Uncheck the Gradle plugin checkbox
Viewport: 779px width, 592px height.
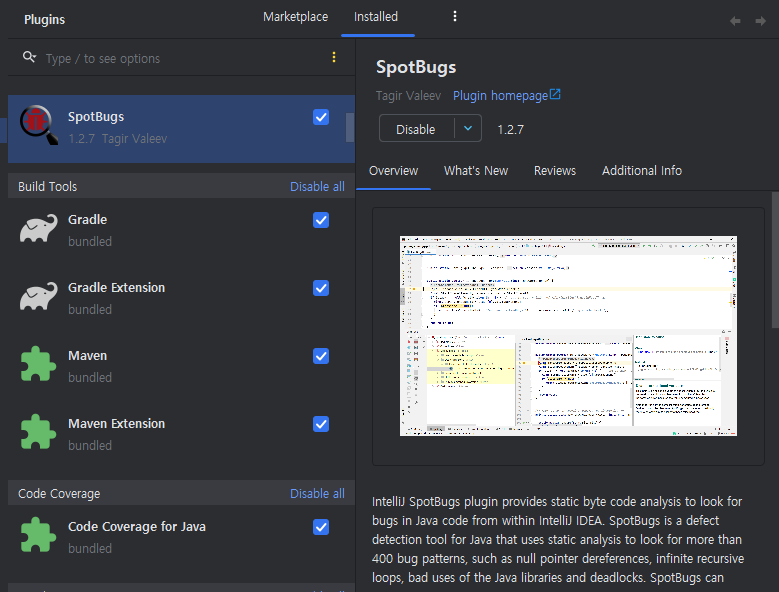(x=321, y=220)
